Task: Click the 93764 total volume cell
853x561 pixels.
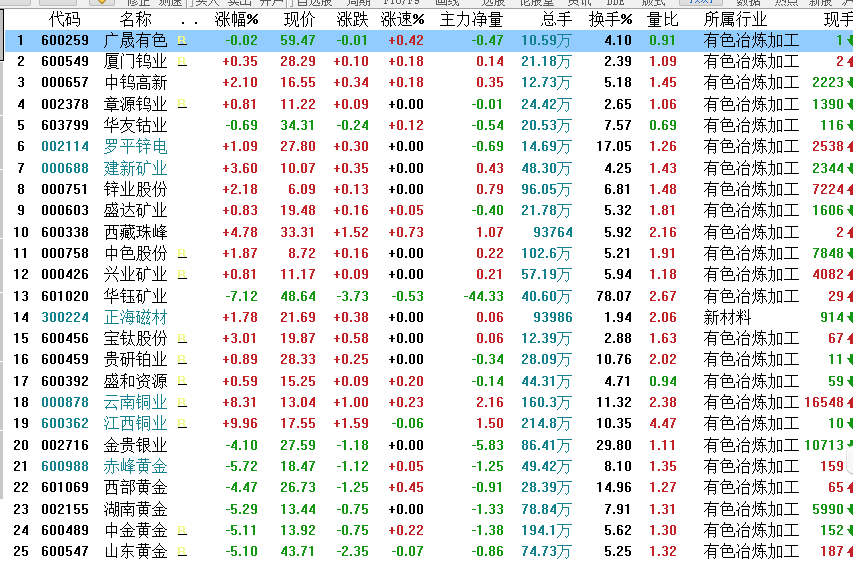Action: [x=553, y=232]
